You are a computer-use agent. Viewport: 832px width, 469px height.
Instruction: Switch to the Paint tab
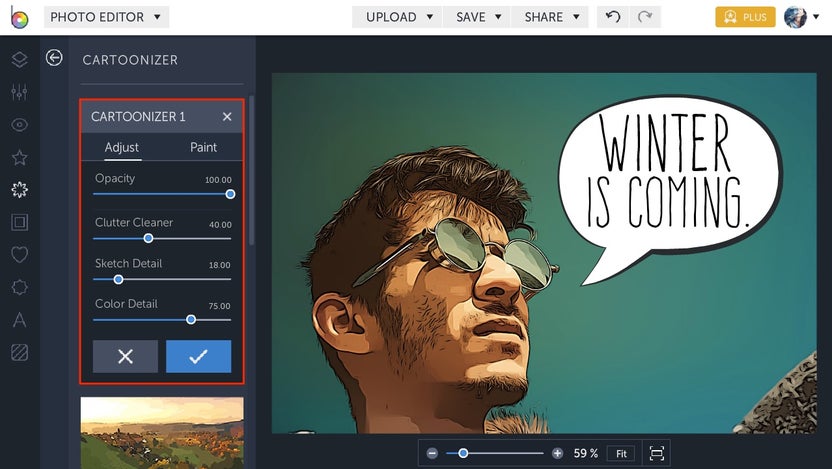(x=203, y=147)
